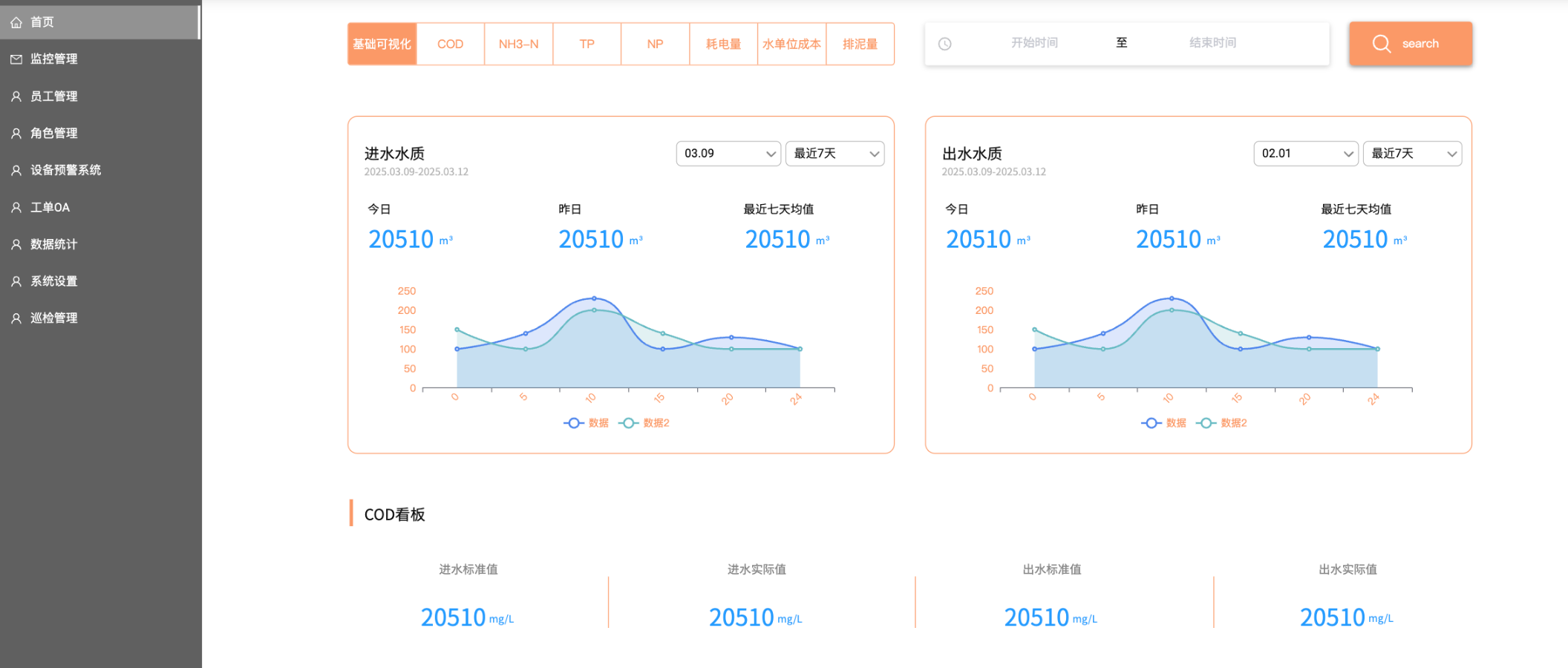
Task: Open 系统设置 in the sidebar
Action: tap(53, 281)
